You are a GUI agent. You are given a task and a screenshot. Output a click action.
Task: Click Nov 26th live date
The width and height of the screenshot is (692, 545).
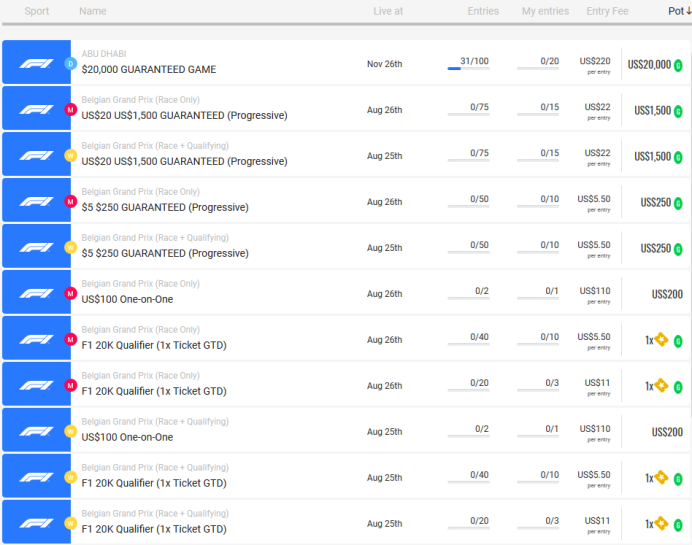[x=384, y=64]
